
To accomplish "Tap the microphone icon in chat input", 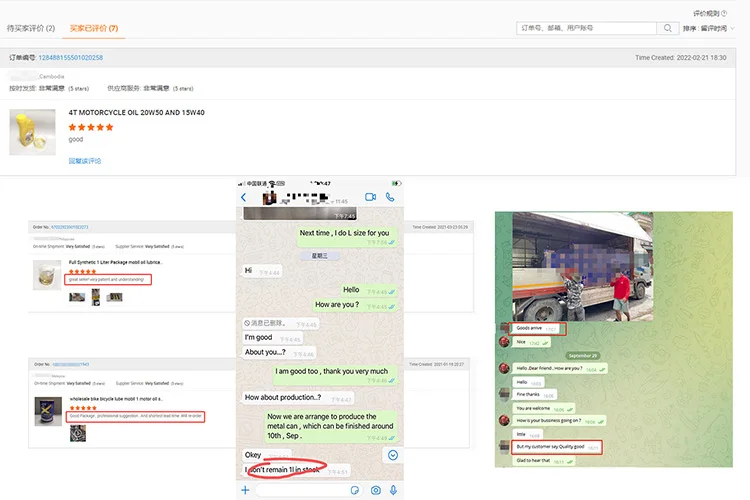I will 393,490.
